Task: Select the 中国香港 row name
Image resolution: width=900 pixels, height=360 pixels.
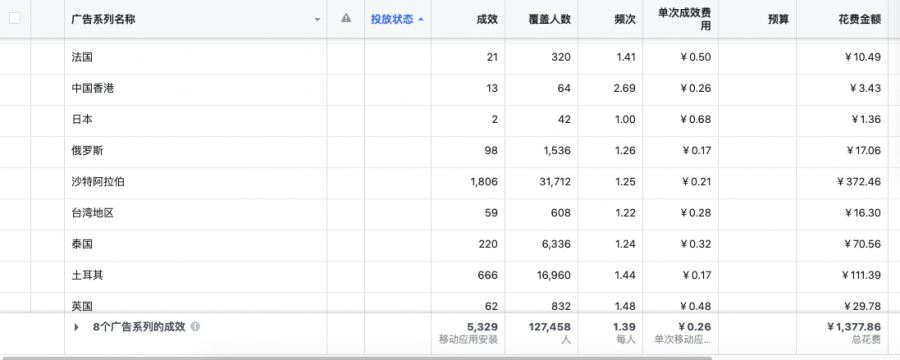Action: click(92, 88)
